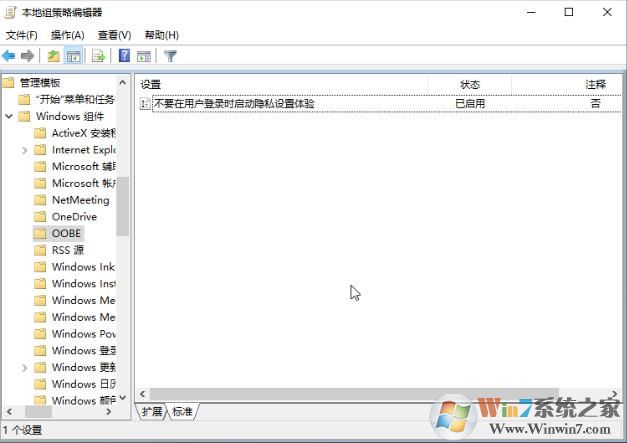Select the Windows 日历 tree item

click(x=84, y=384)
